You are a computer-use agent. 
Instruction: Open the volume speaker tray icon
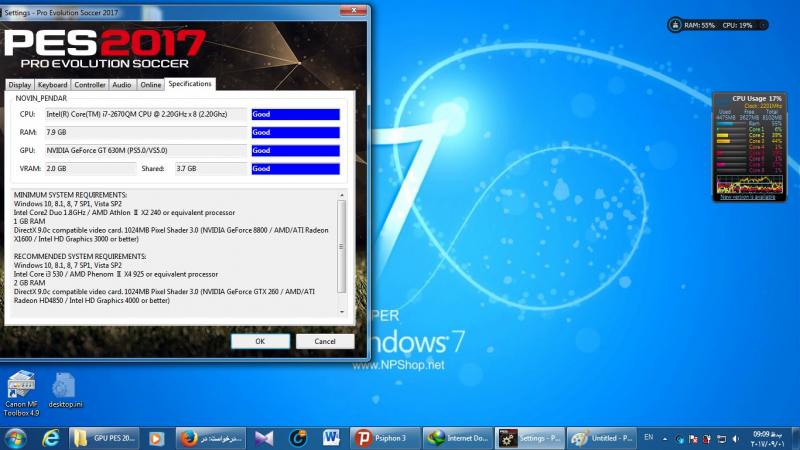[736, 439]
